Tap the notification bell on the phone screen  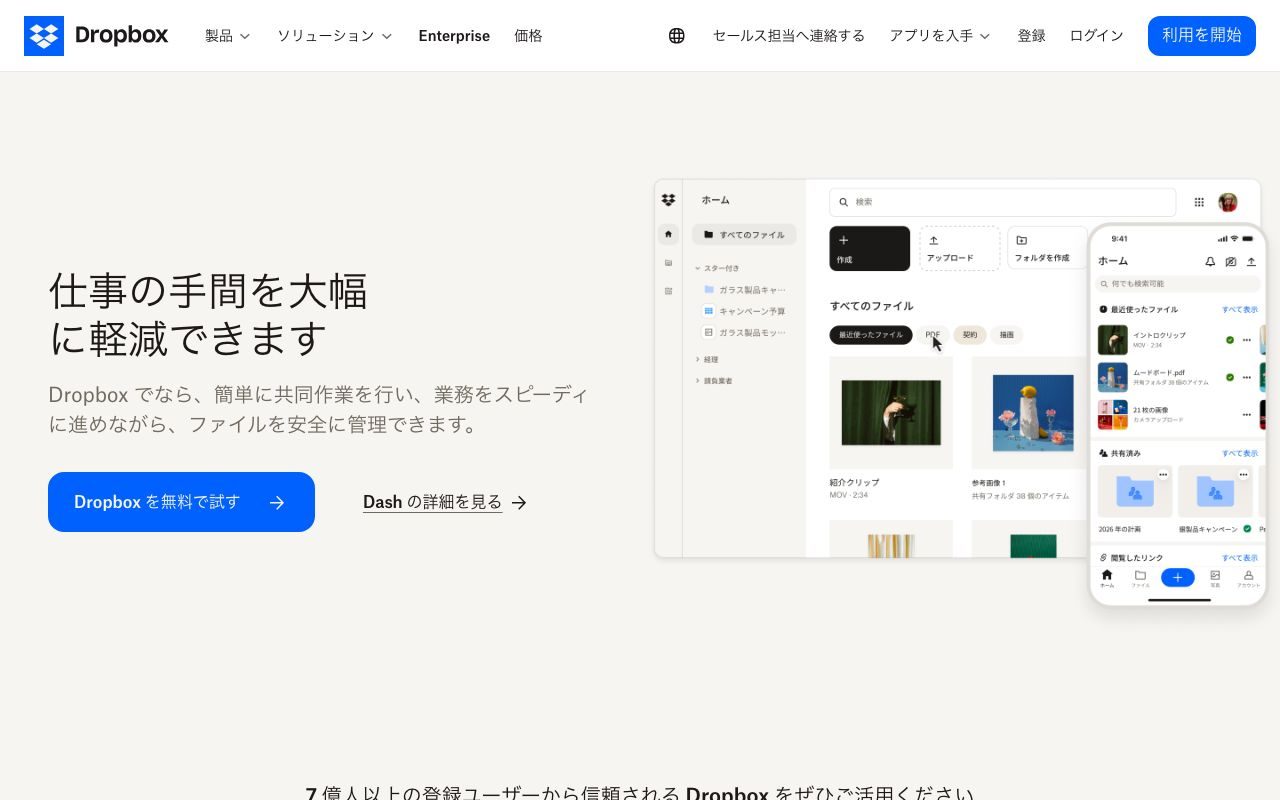(1210, 261)
